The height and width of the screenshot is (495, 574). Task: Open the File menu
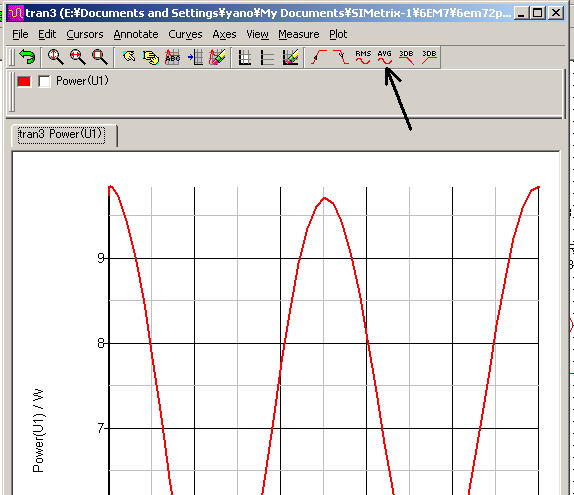pyautogui.click(x=20, y=34)
